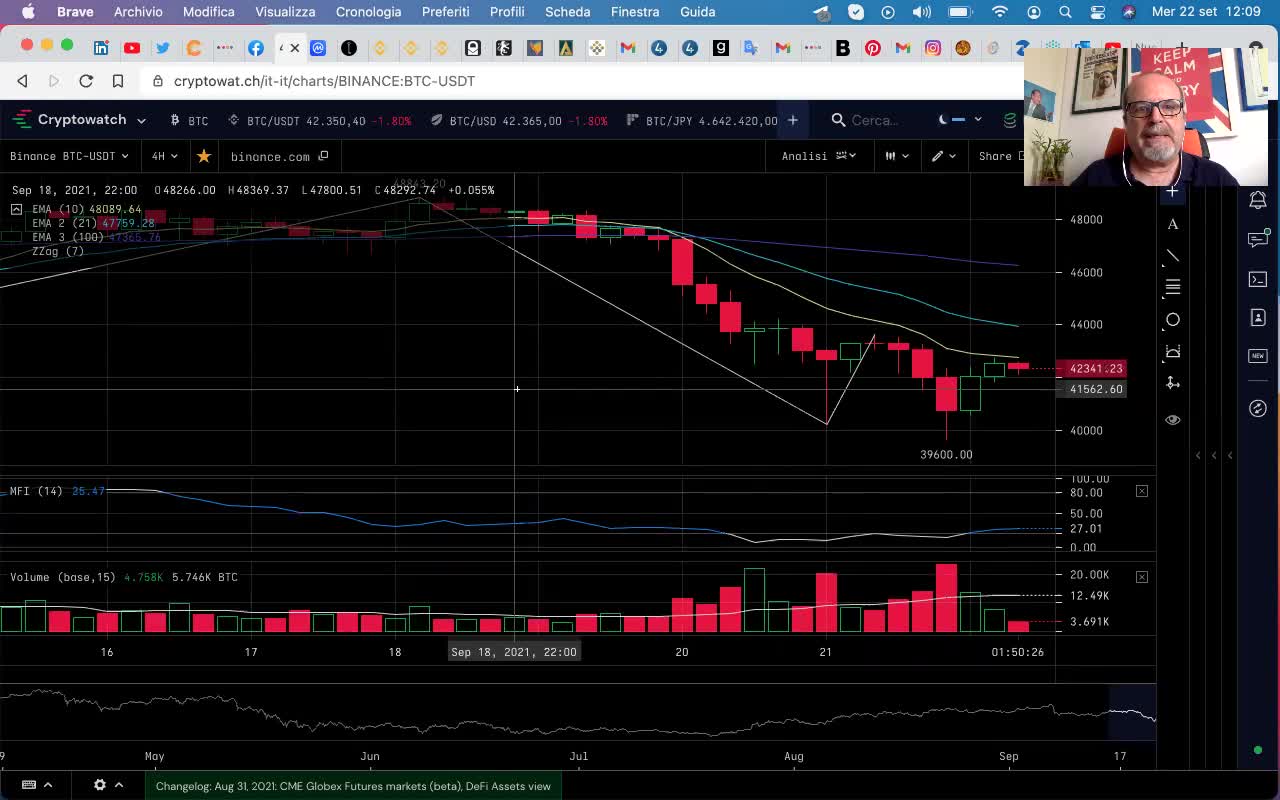
Task: Click the Volume (base,15) indicator label
Action: [63, 577]
